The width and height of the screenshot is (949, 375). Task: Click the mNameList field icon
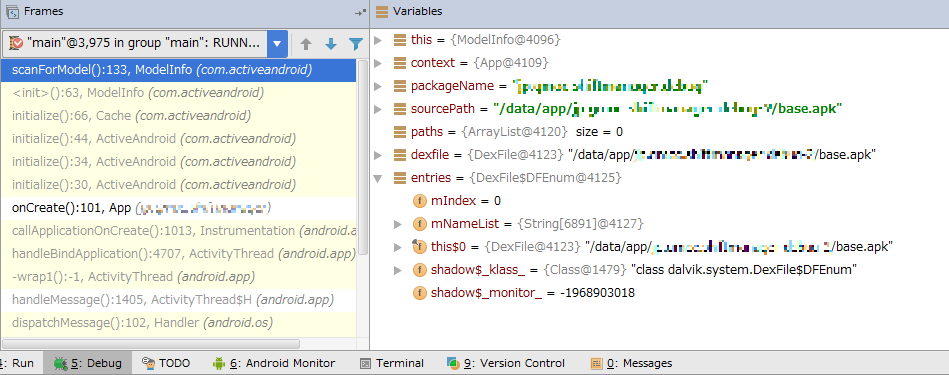(419, 224)
